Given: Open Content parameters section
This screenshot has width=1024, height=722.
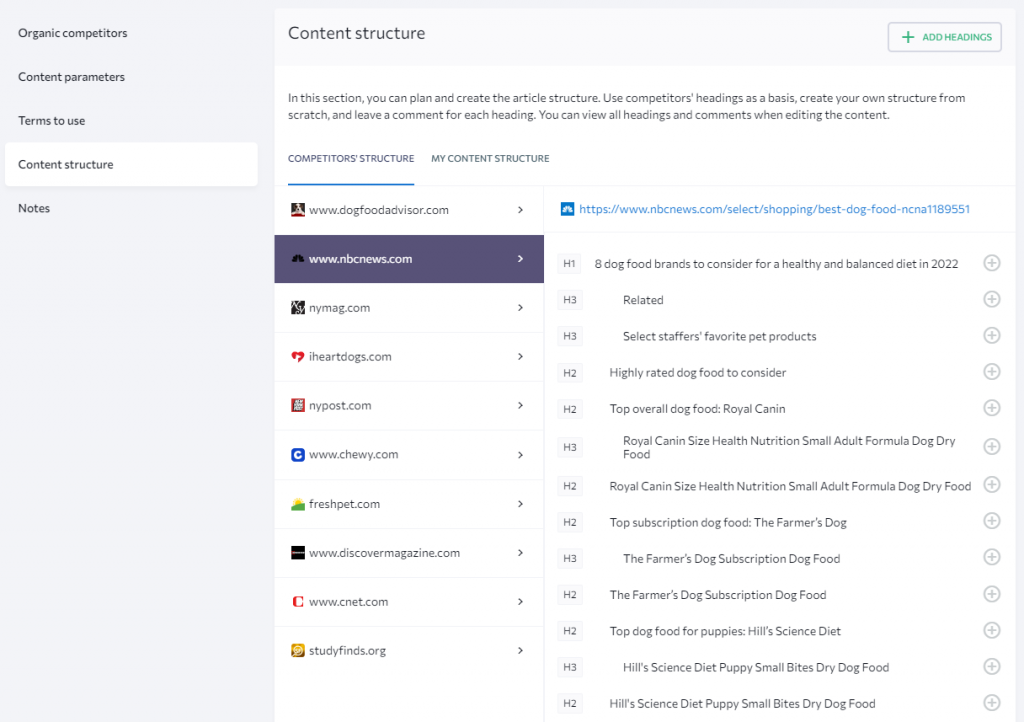Looking at the screenshot, I should click(x=71, y=76).
